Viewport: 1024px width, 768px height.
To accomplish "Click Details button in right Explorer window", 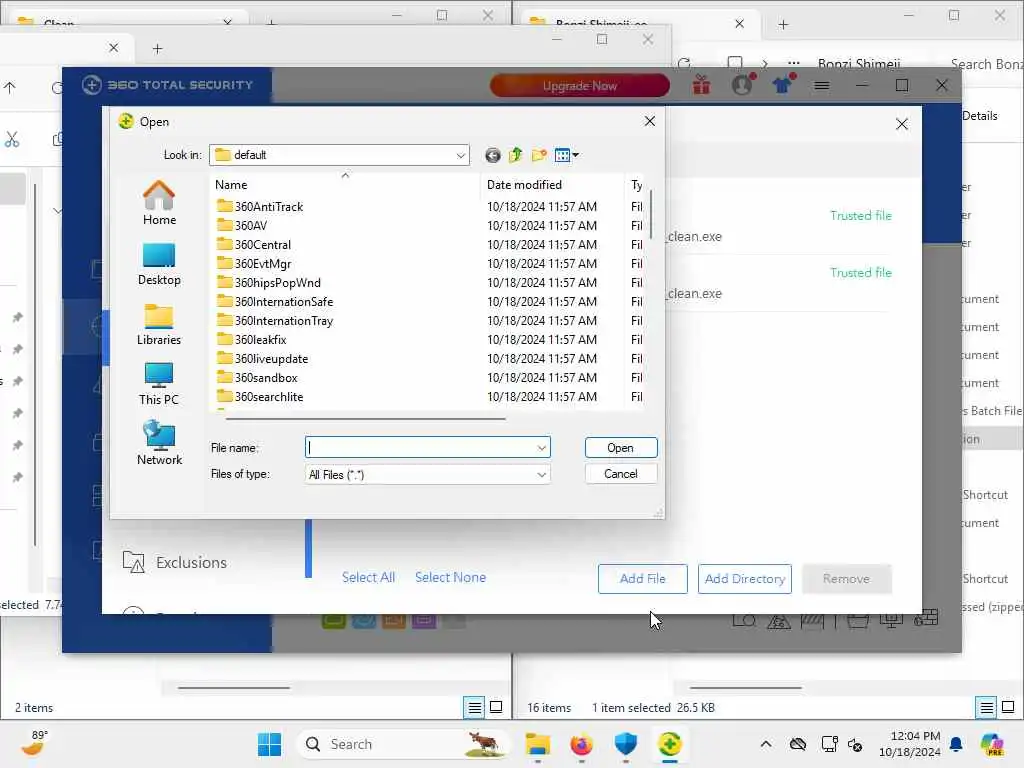I will pyautogui.click(x=980, y=116).
